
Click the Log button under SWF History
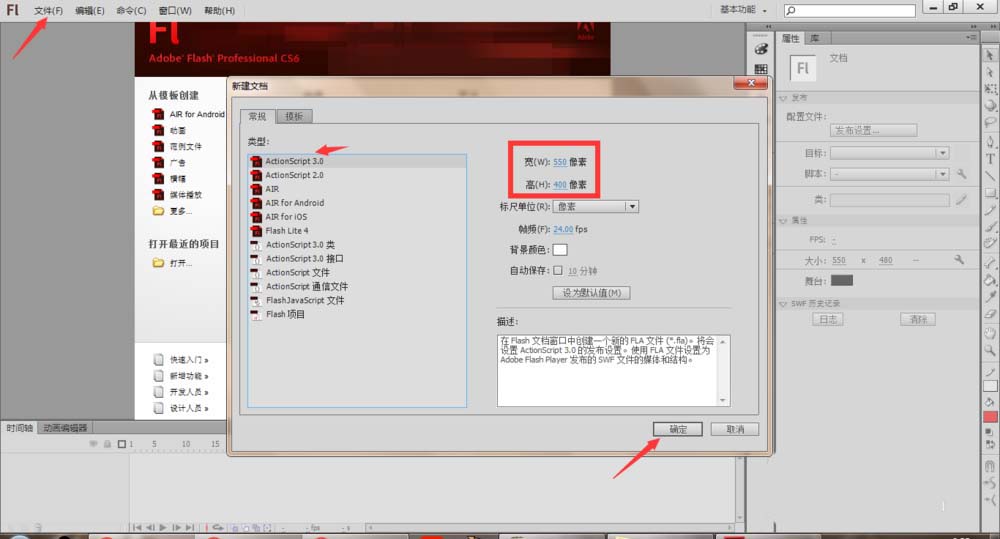(x=828, y=319)
